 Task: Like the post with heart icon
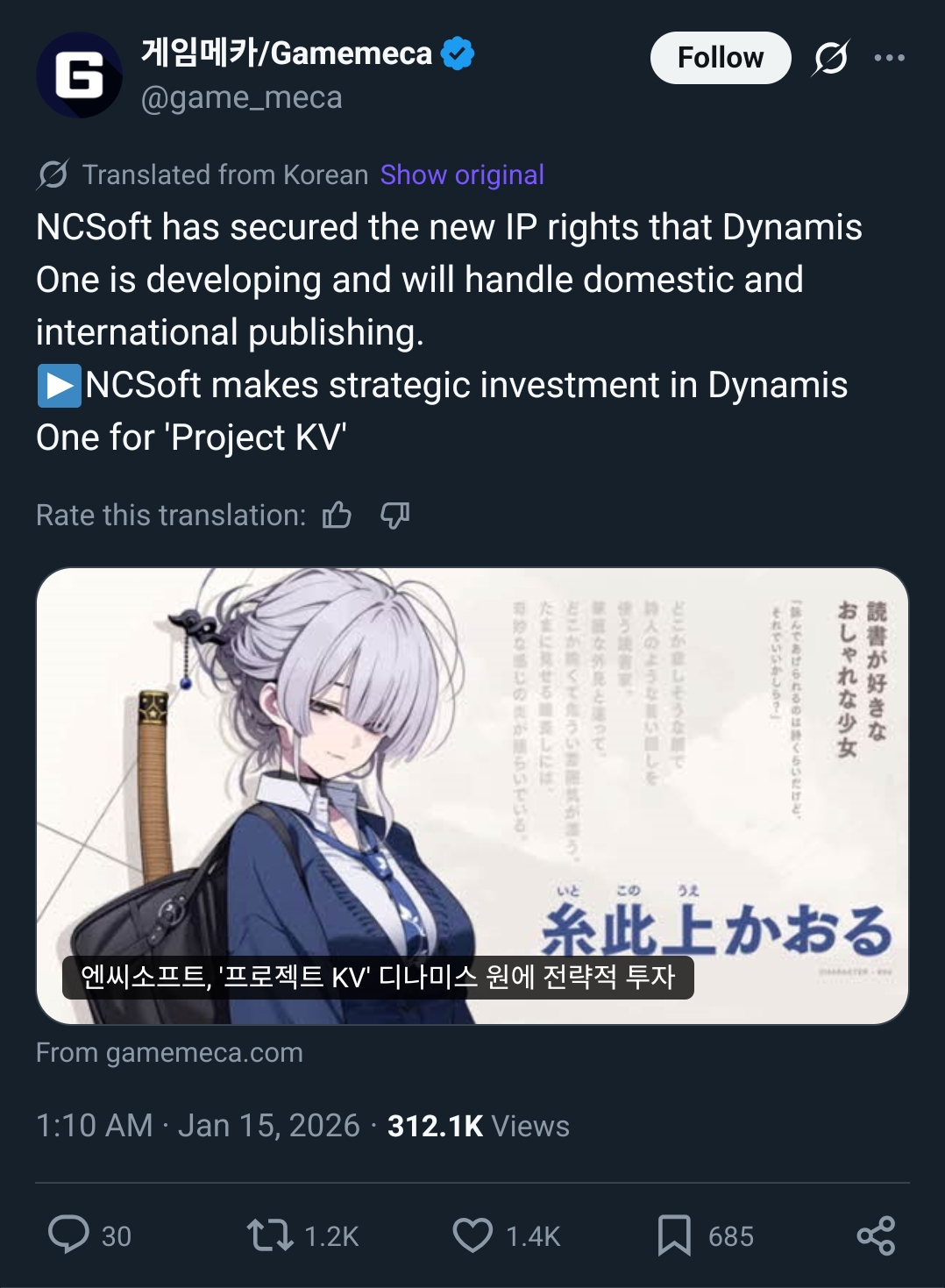pyautogui.click(x=472, y=1235)
